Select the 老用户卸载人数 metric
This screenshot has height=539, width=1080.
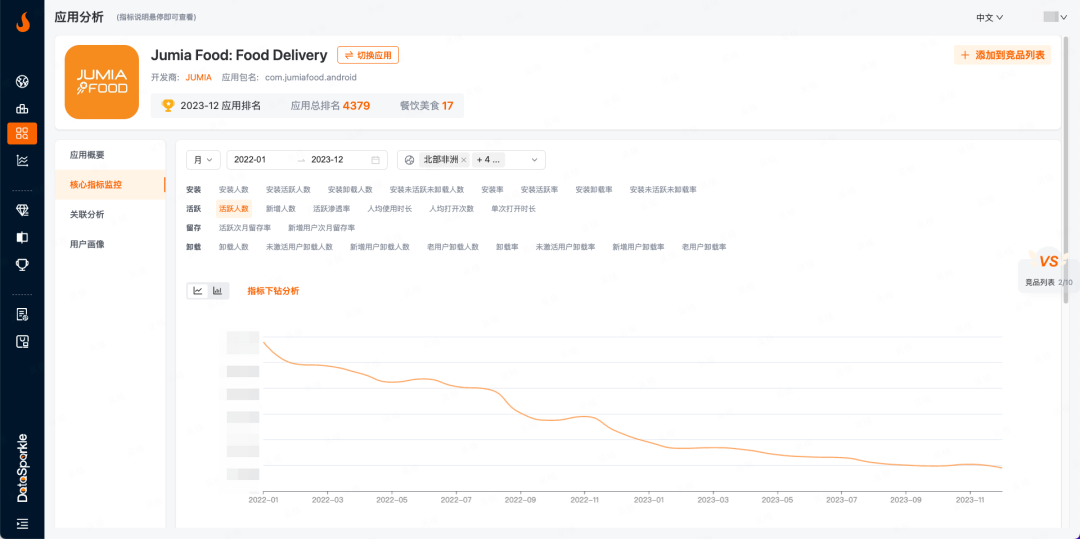click(x=453, y=246)
